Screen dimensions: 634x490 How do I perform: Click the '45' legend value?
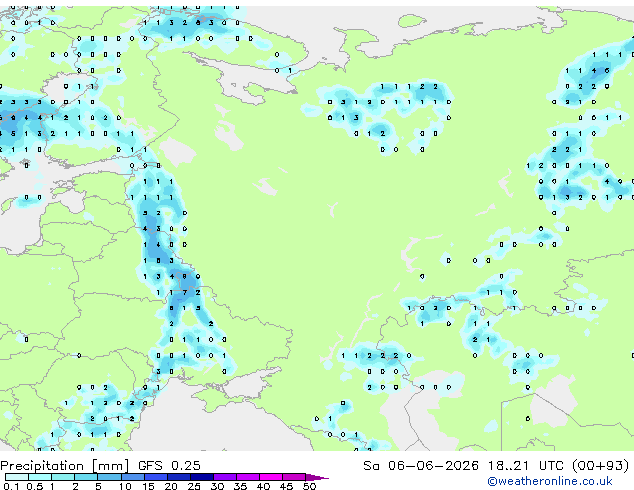pos(286,486)
